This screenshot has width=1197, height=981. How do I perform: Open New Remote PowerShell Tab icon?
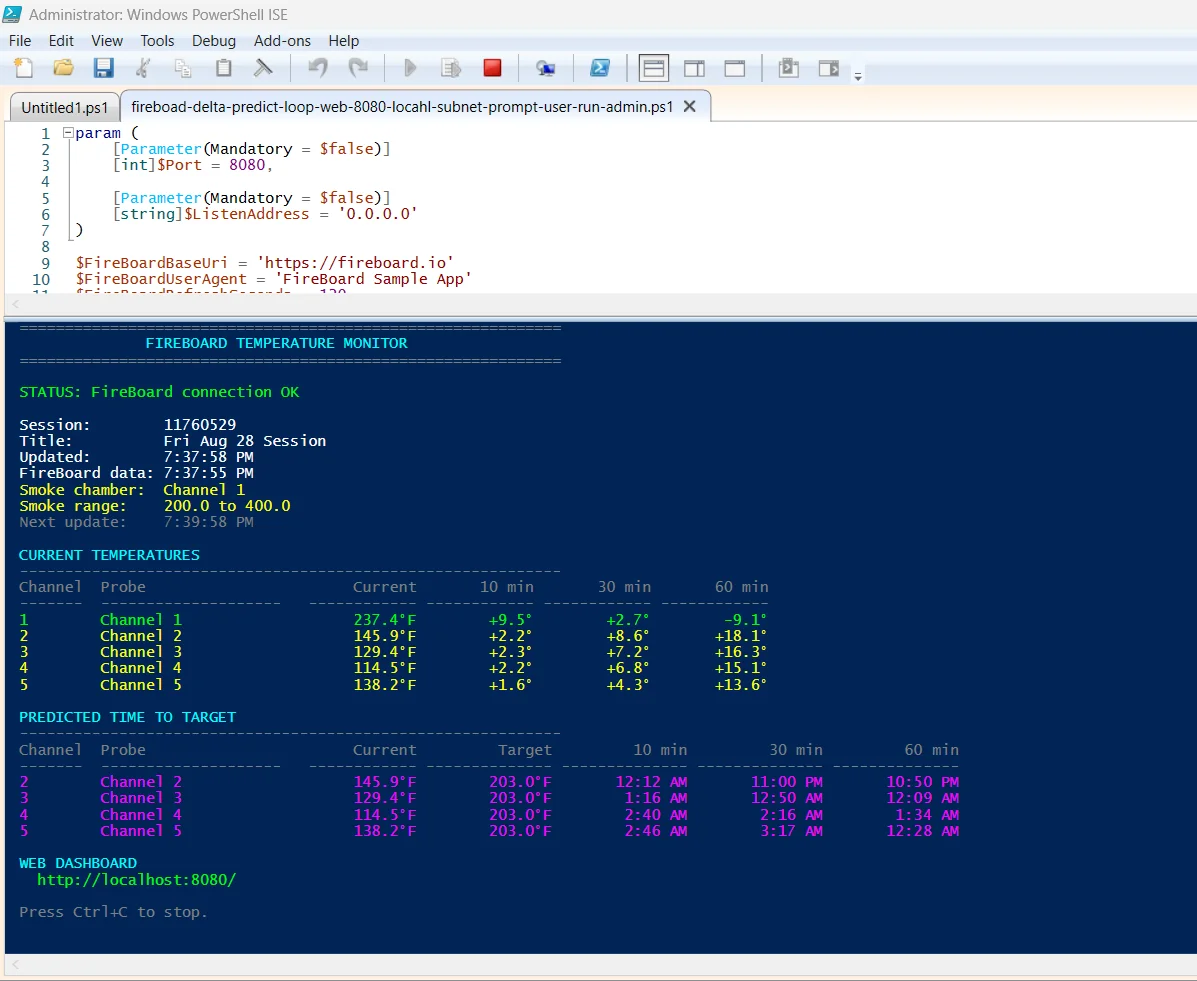545,69
